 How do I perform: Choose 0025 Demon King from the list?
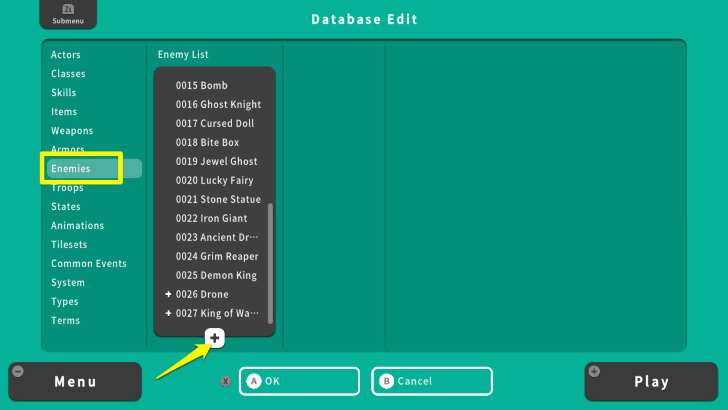coord(215,276)
